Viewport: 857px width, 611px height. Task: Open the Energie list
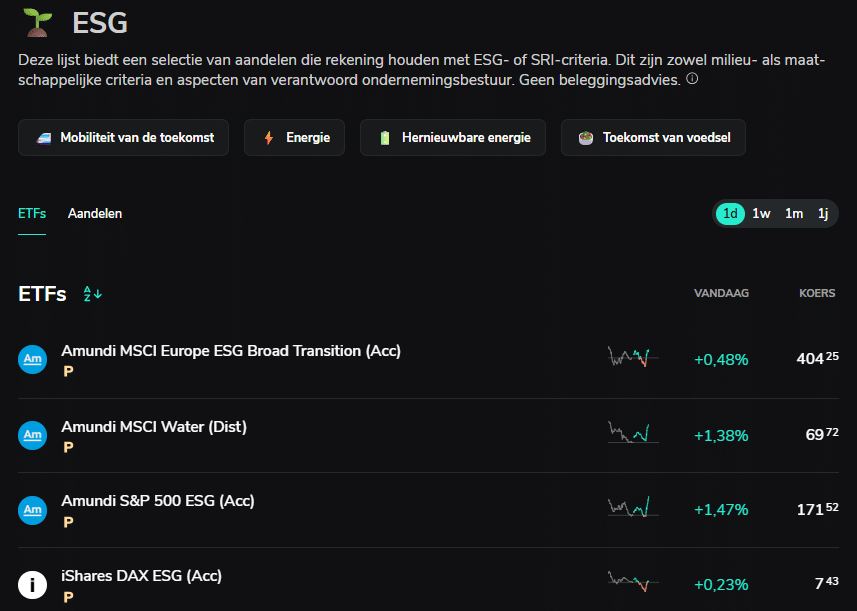[x=295, y=138]
